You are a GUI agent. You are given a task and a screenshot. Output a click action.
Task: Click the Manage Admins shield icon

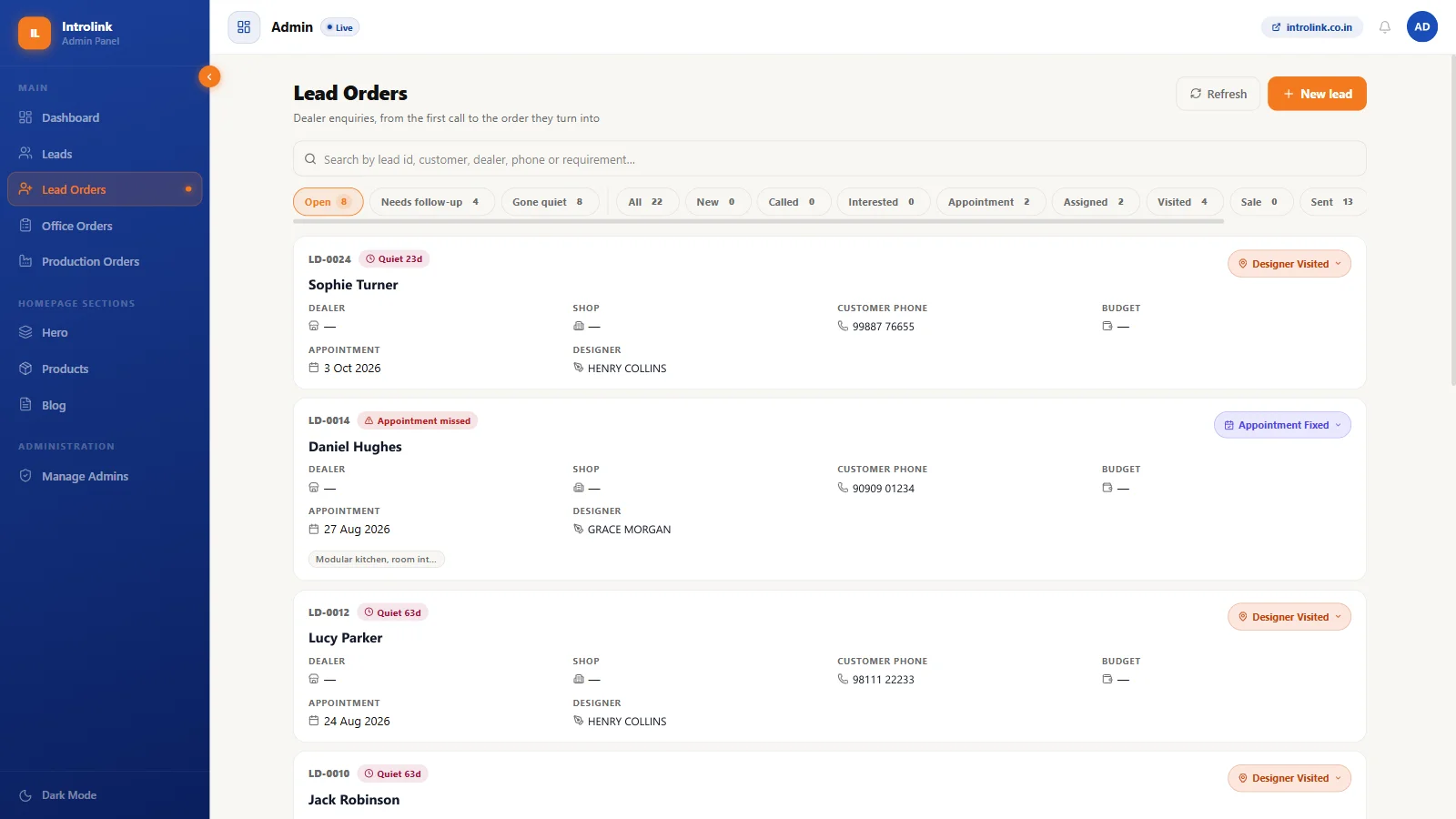click(25, 476)
